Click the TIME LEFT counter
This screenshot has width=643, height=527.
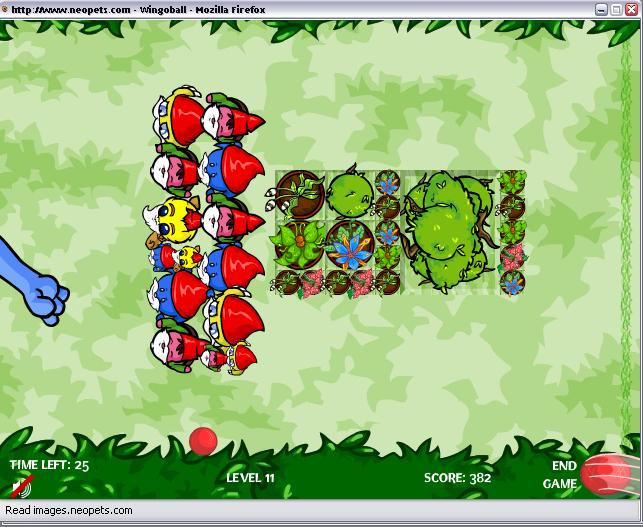point(50,465)
